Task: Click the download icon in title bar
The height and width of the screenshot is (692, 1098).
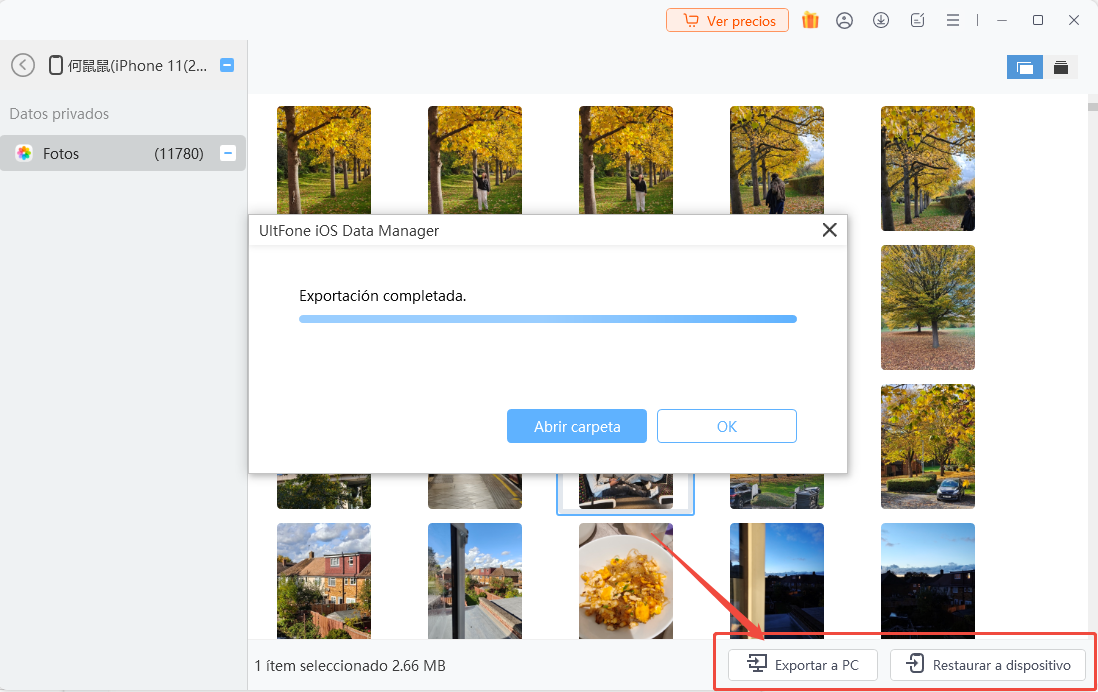Action: pos(881,20)
